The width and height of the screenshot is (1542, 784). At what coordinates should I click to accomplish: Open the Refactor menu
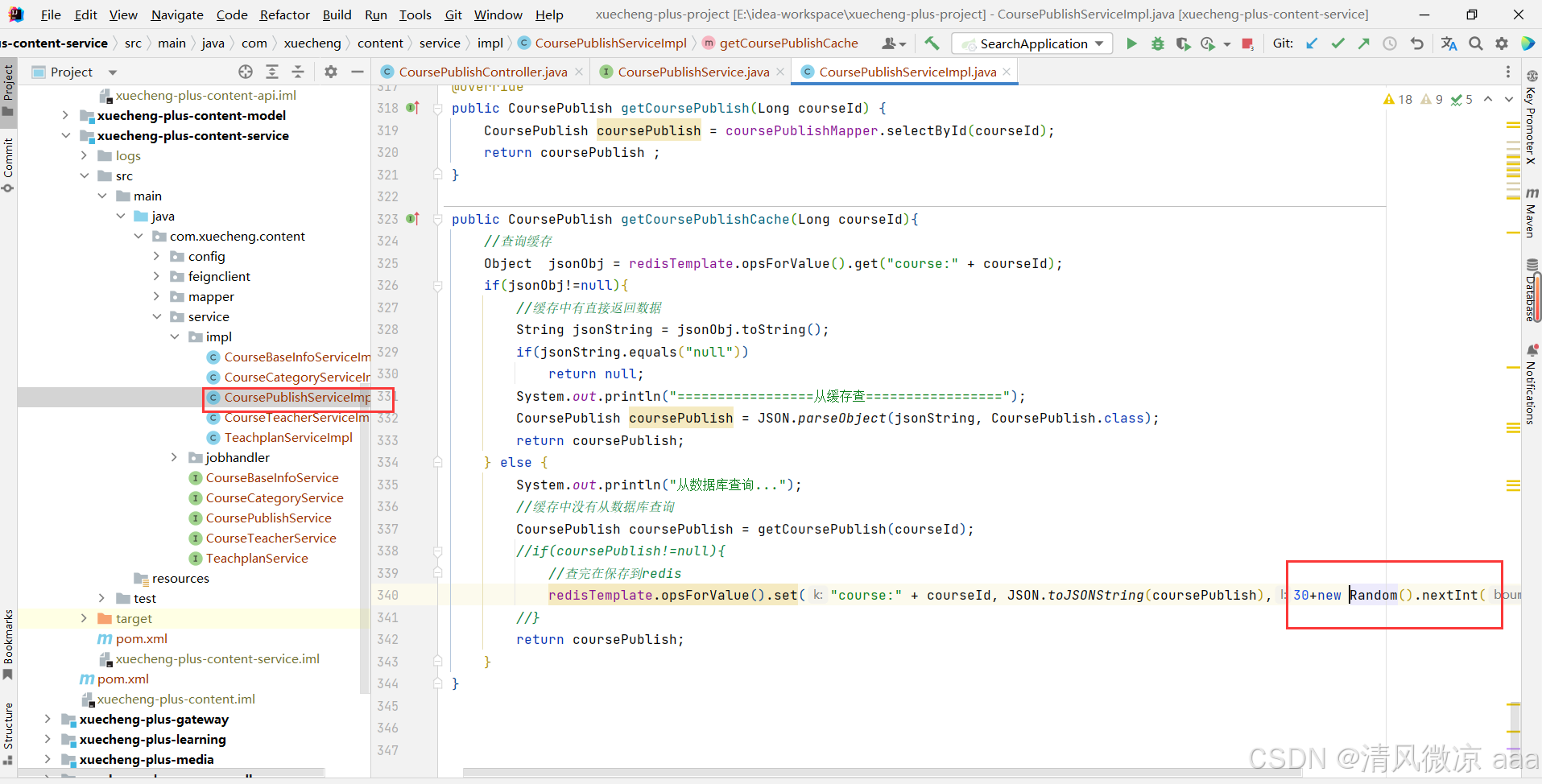(x=284, y=14)
